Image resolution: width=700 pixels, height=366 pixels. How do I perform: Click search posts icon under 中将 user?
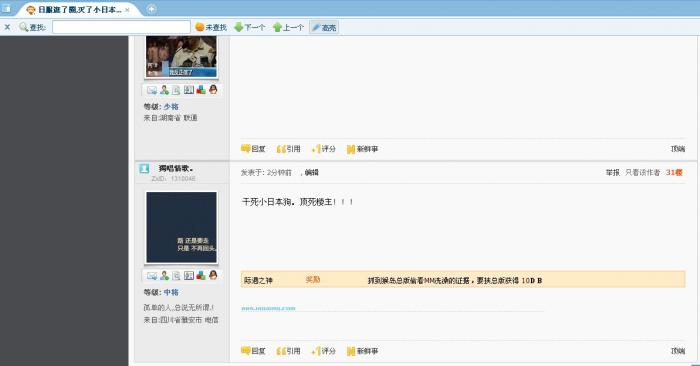pyautogui.click(x=176, y=275)
